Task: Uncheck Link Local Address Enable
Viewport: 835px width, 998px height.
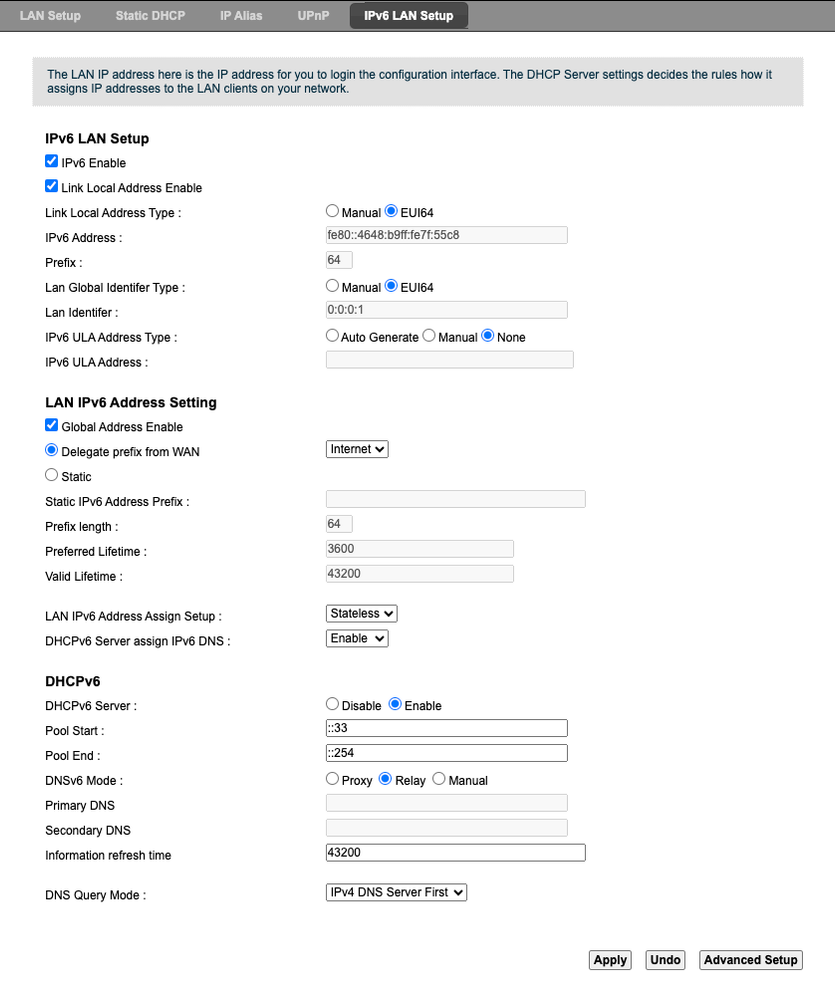Action: (x=52, y=186)
